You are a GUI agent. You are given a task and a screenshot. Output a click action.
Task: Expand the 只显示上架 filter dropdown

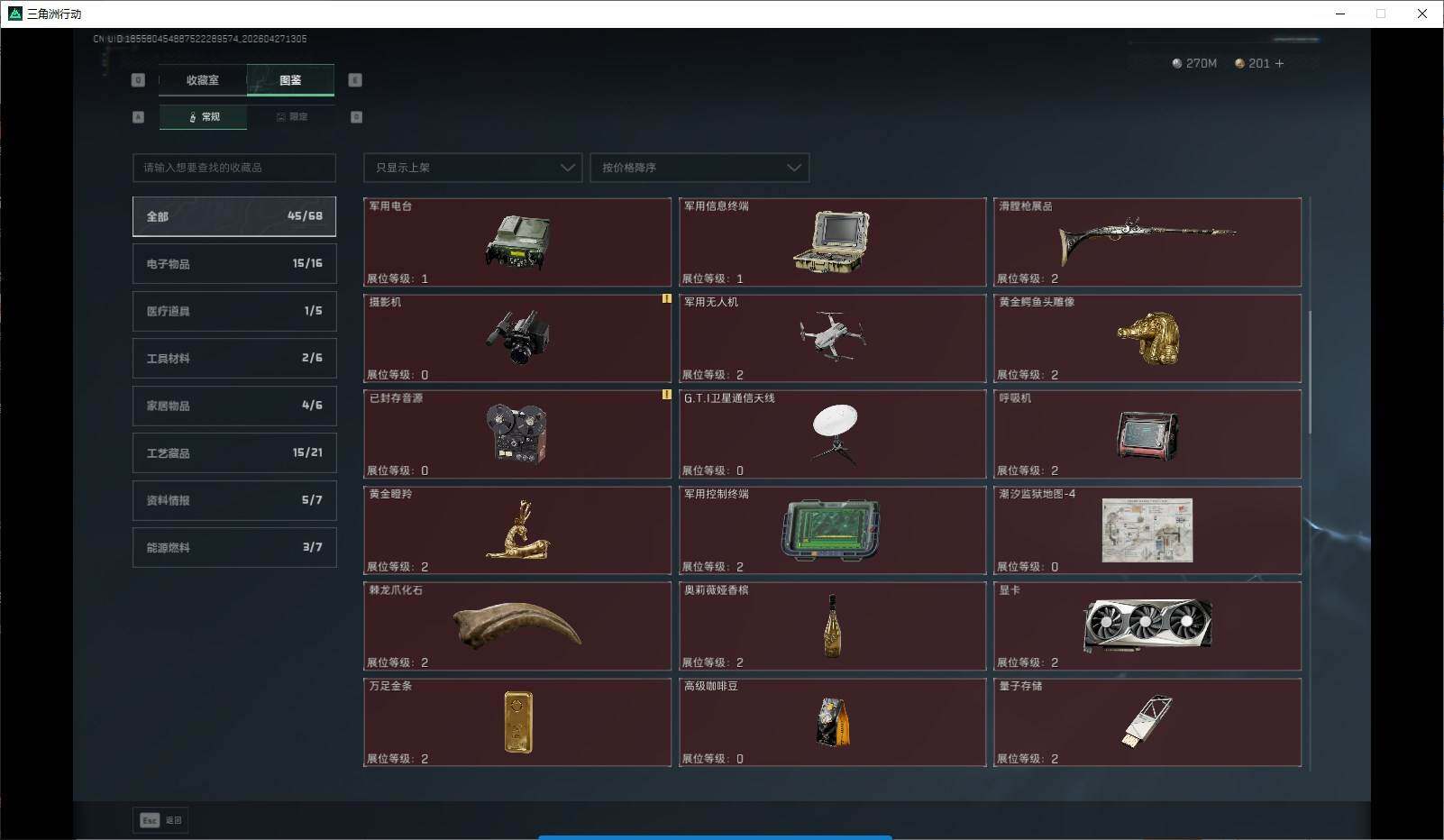(472, 168)
